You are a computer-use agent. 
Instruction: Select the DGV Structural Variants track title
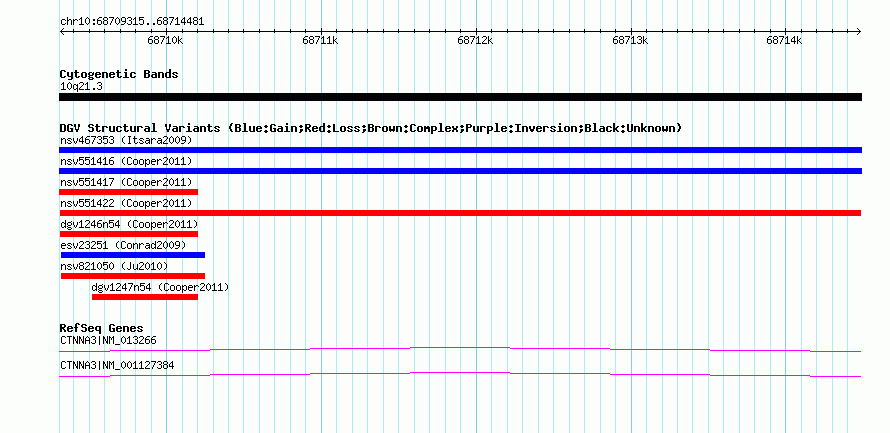[371, 128]
